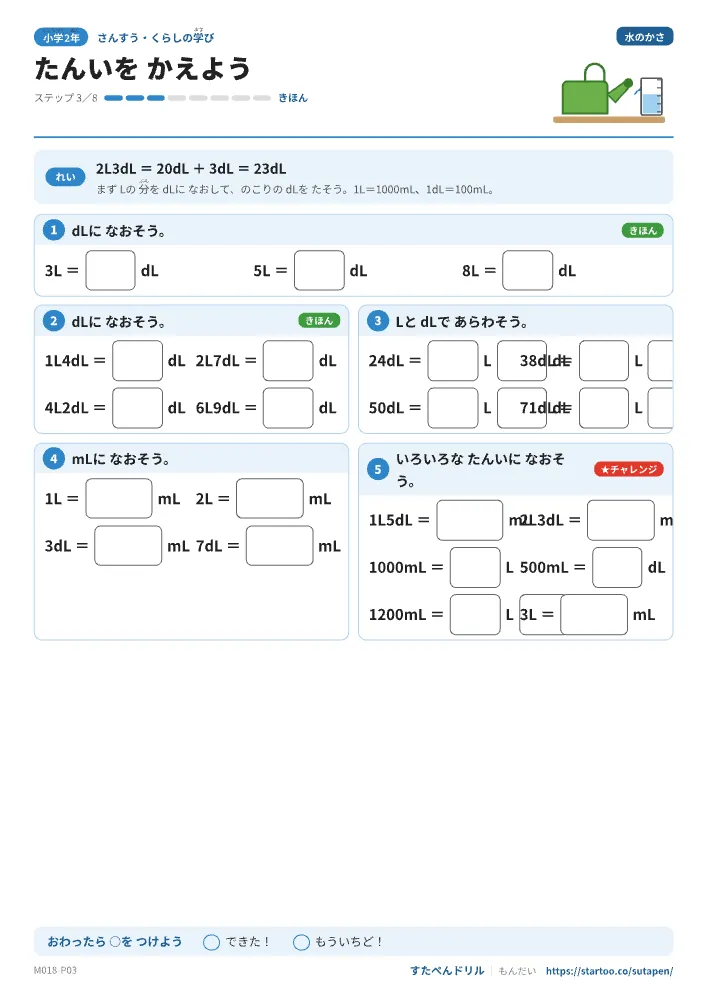707x1000 pixels.
Task: Click the number 3 circle badge
Action: [x=377, y=321]
